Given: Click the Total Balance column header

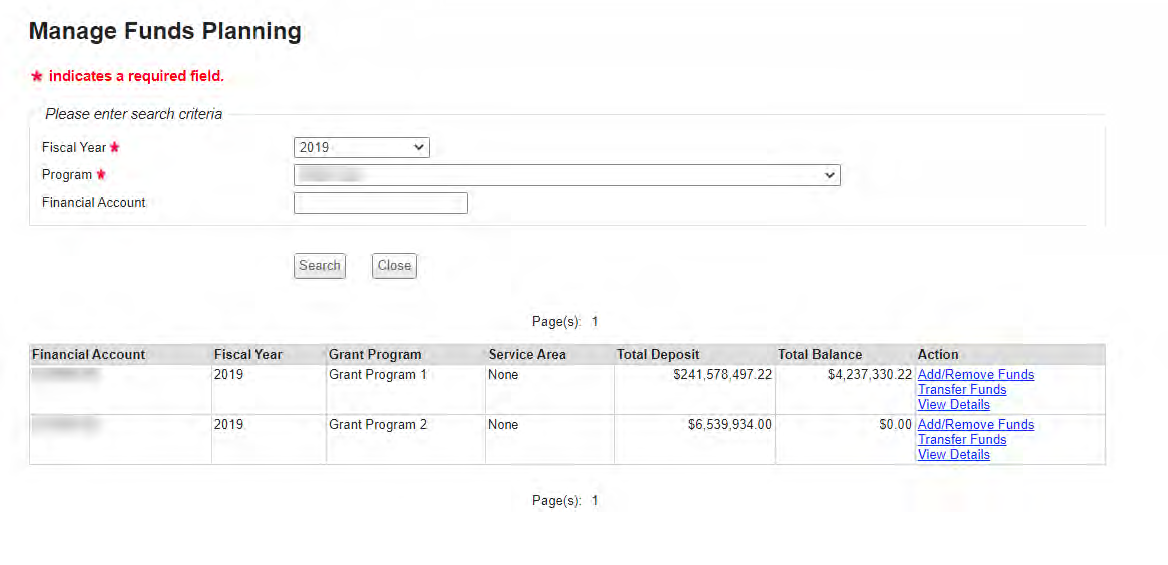Looking at the screenshot, I should pos(820,355).
